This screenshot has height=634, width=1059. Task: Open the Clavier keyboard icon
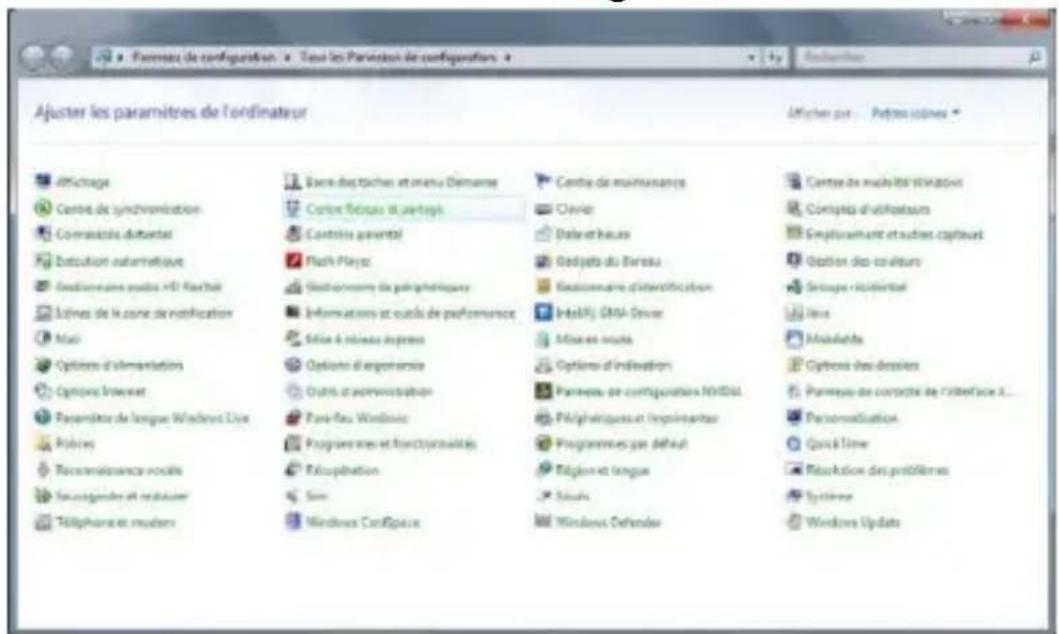coord(543,209)
